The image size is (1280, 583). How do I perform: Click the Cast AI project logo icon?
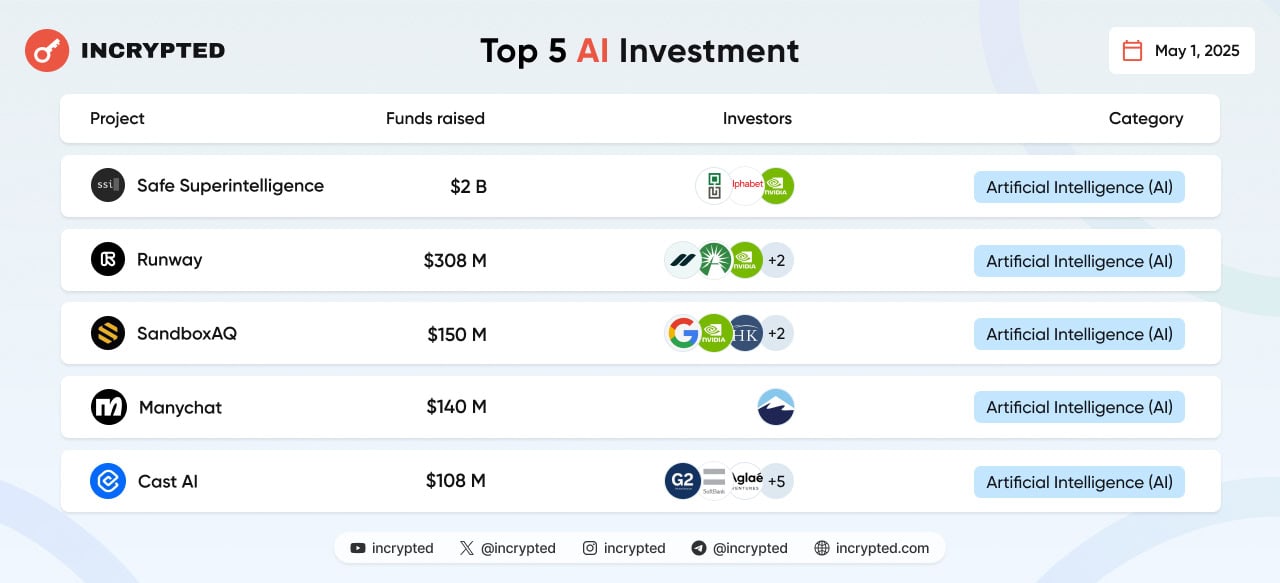coord(108,481)
